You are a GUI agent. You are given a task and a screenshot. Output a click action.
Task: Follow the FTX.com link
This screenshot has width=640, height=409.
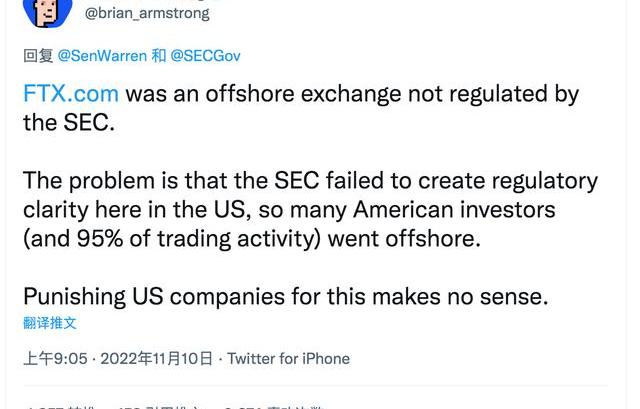click(x=71, y=94)
